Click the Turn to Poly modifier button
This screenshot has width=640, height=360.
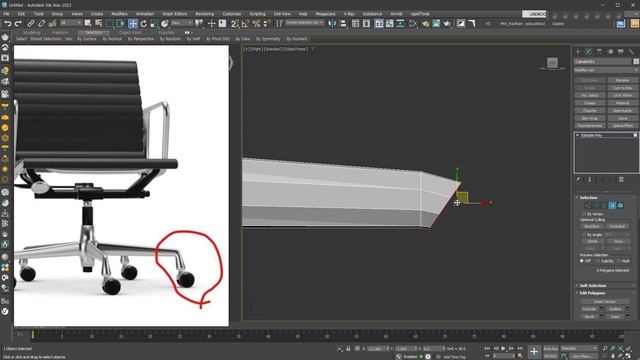tap(622, 88)
